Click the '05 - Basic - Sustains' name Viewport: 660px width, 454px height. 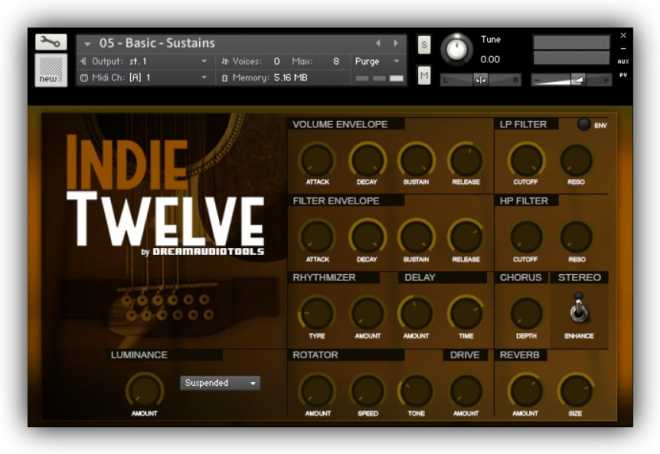pos(157,43)
